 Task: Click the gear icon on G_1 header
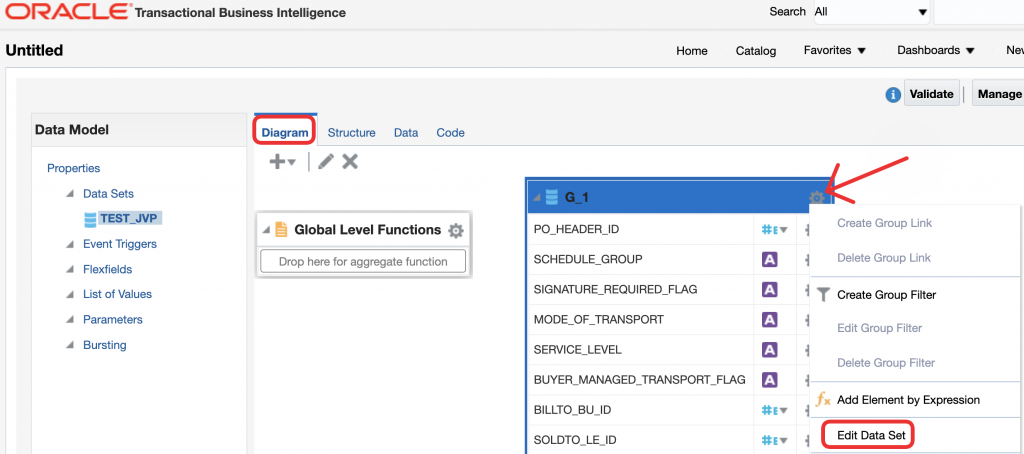(x=816, y=198)
